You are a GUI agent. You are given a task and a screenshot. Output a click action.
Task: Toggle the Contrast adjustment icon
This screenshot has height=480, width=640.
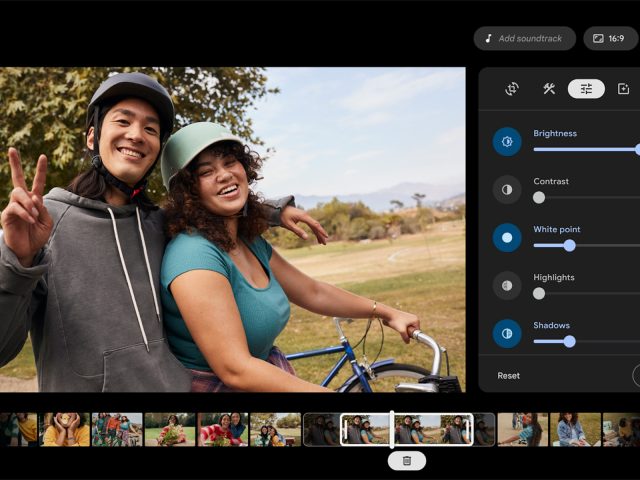(507, 189)
